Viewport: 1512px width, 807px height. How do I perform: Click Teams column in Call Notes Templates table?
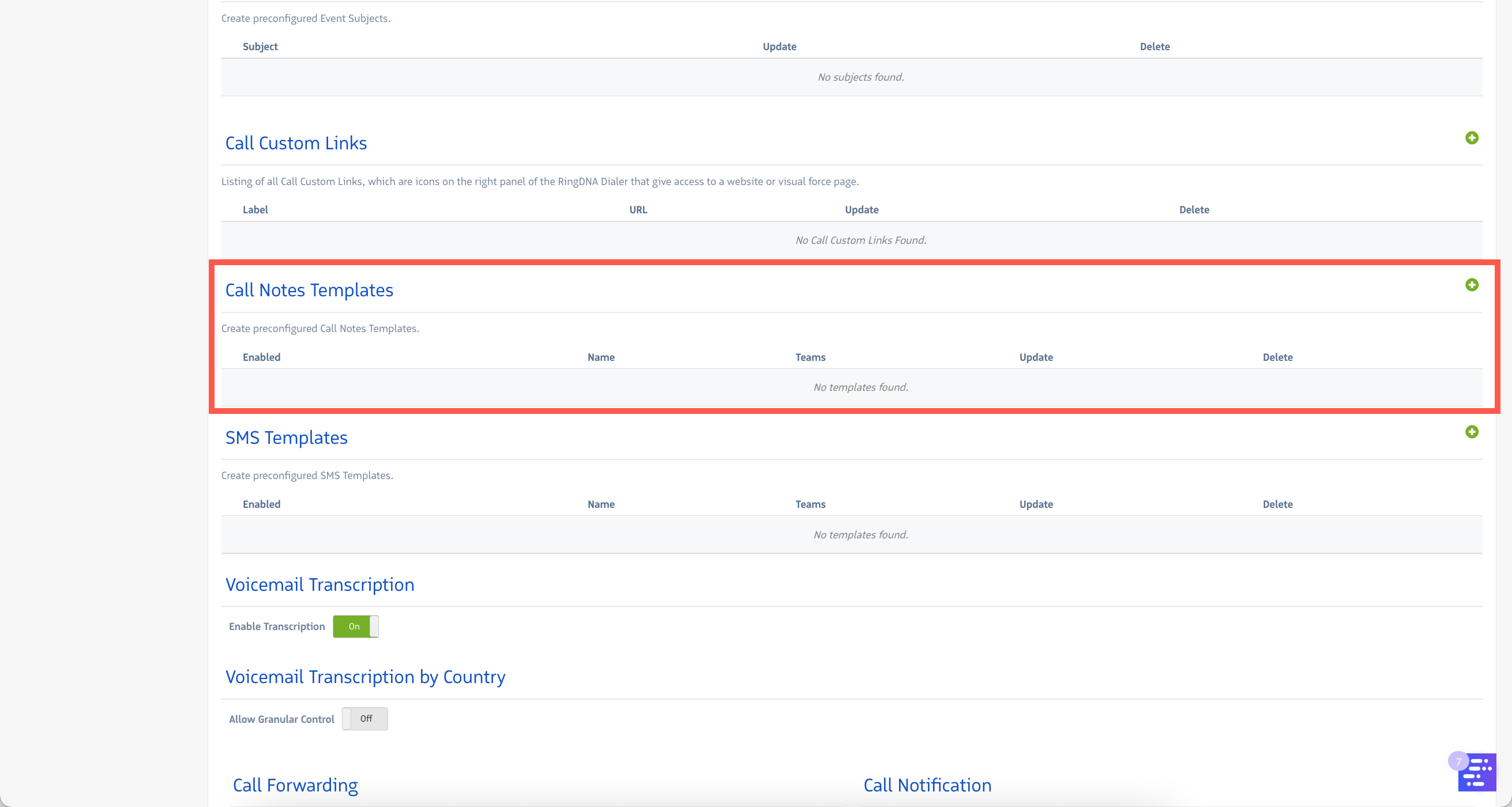(x=810, y=357)
